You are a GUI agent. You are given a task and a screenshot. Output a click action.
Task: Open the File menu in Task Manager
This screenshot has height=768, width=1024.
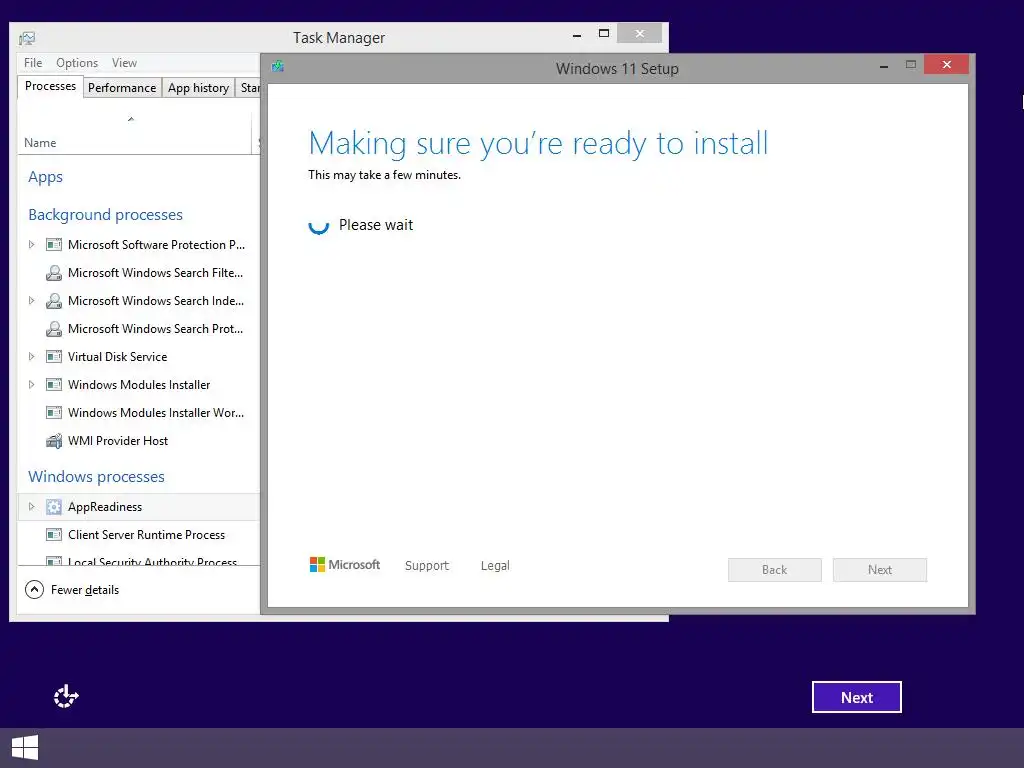click(33, 63)
